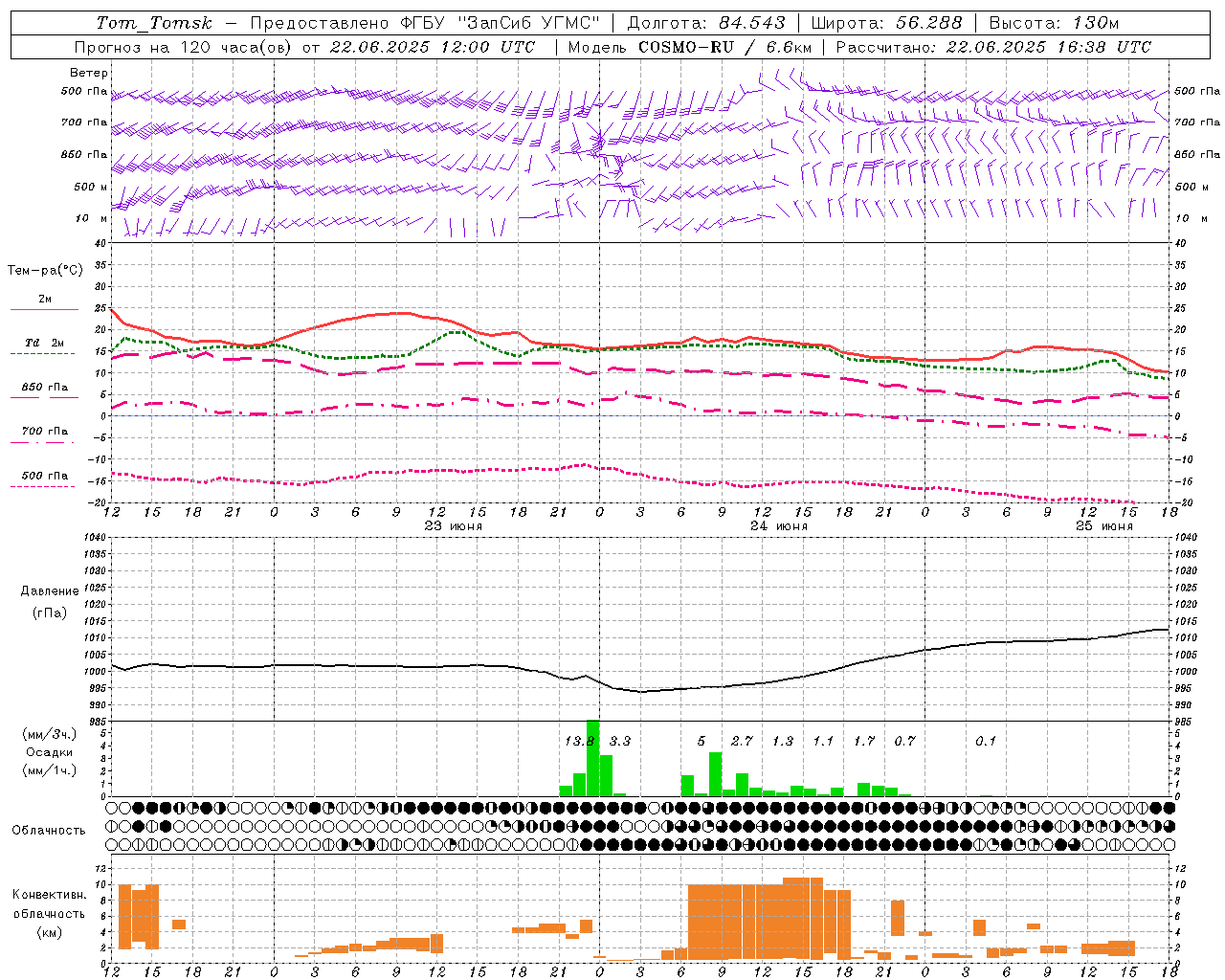The height and width of the screenshot is (980, 1225).
Task: Click the red 2м temperature legend entry
Action: (x=44, y=300)
